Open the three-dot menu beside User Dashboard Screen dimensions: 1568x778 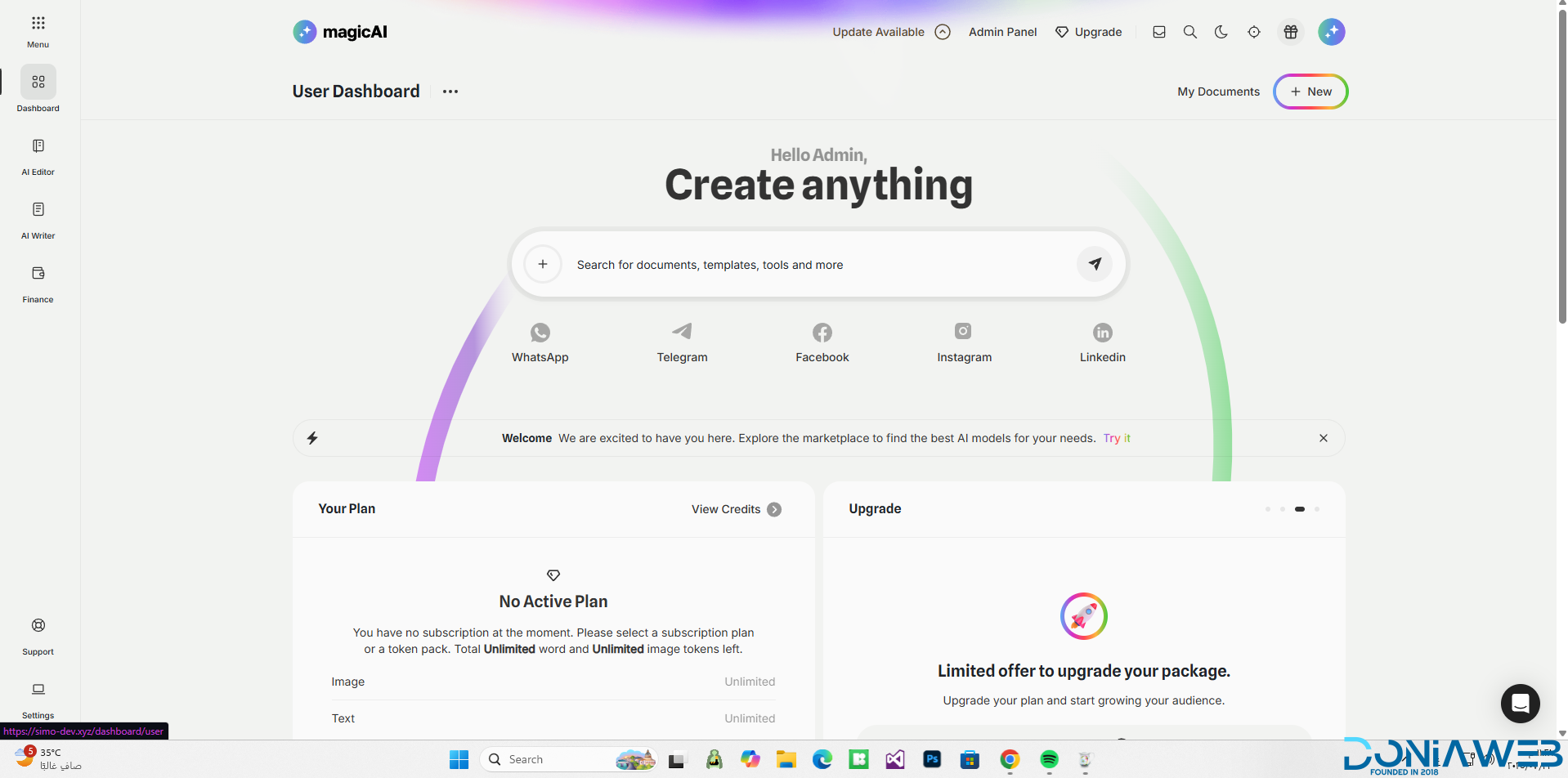point(450,92)
